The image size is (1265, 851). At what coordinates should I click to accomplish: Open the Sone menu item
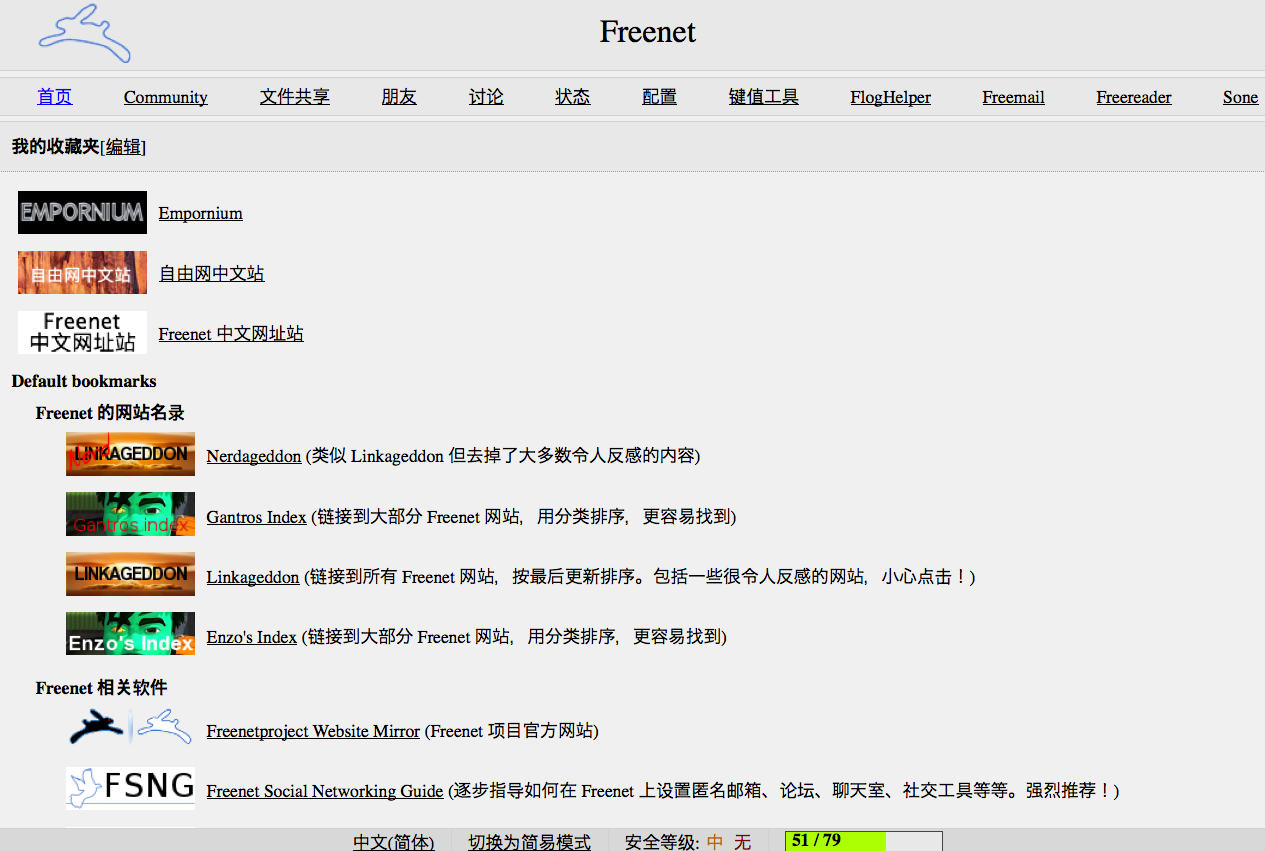click(x=1241, y=97)
